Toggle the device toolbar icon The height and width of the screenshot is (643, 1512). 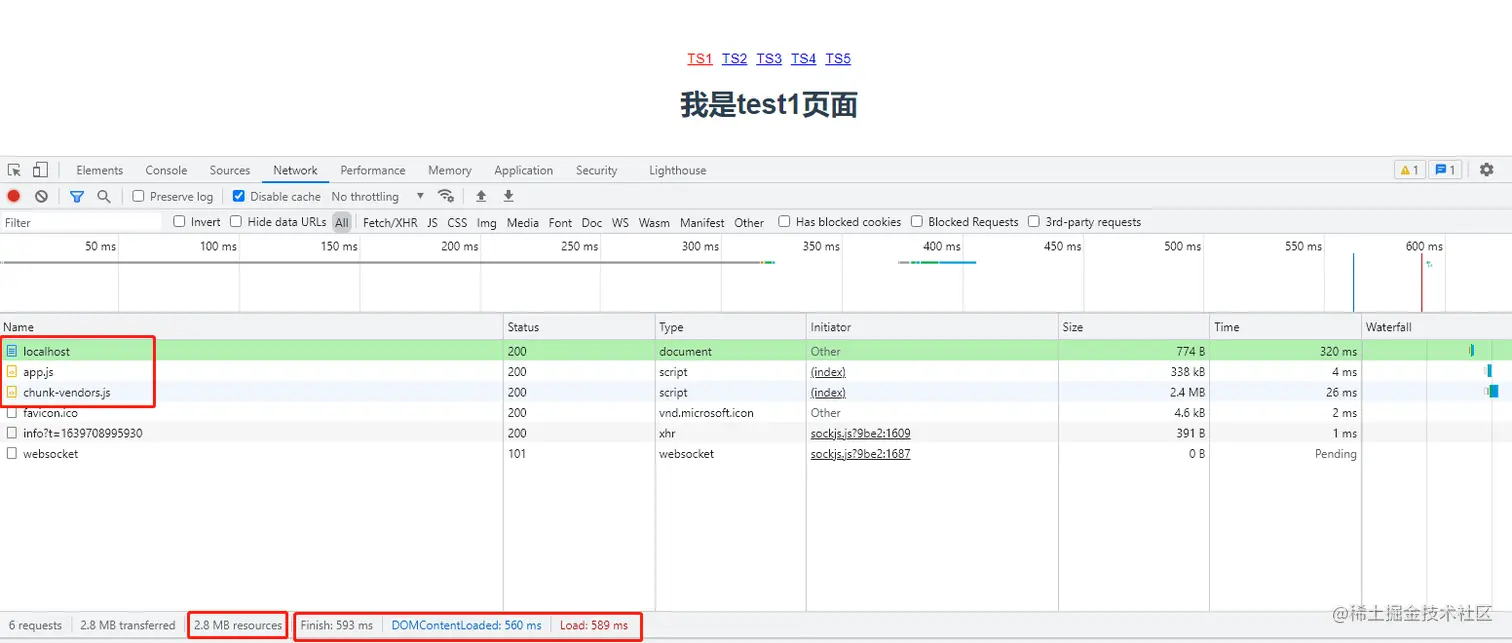point(40,170)
